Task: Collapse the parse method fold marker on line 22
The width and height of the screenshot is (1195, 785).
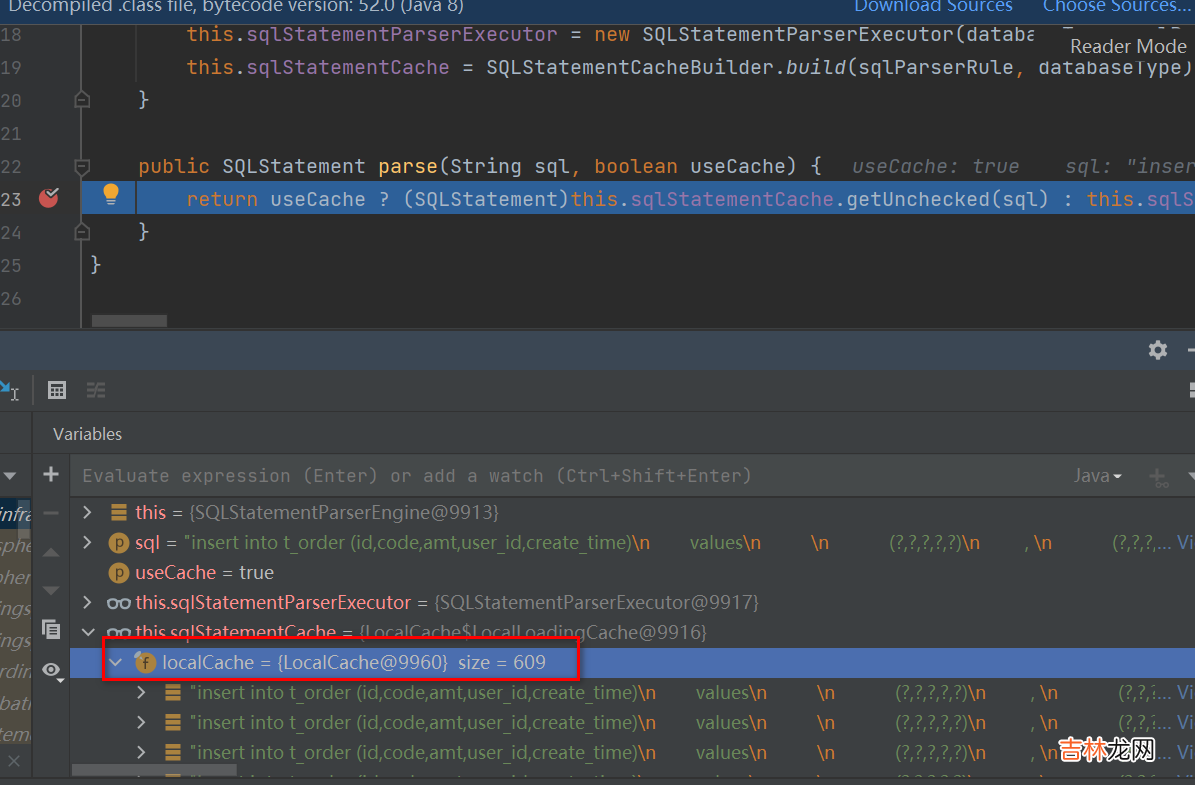Action: [83, 166]
